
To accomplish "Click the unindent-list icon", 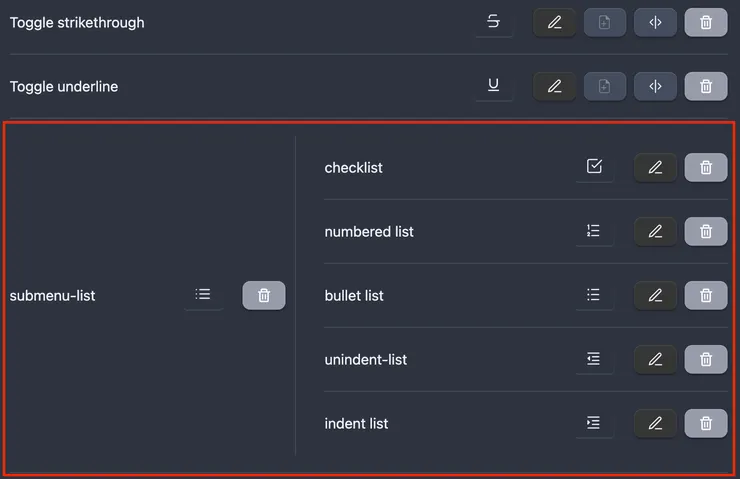I will click(x=594, y=359).
